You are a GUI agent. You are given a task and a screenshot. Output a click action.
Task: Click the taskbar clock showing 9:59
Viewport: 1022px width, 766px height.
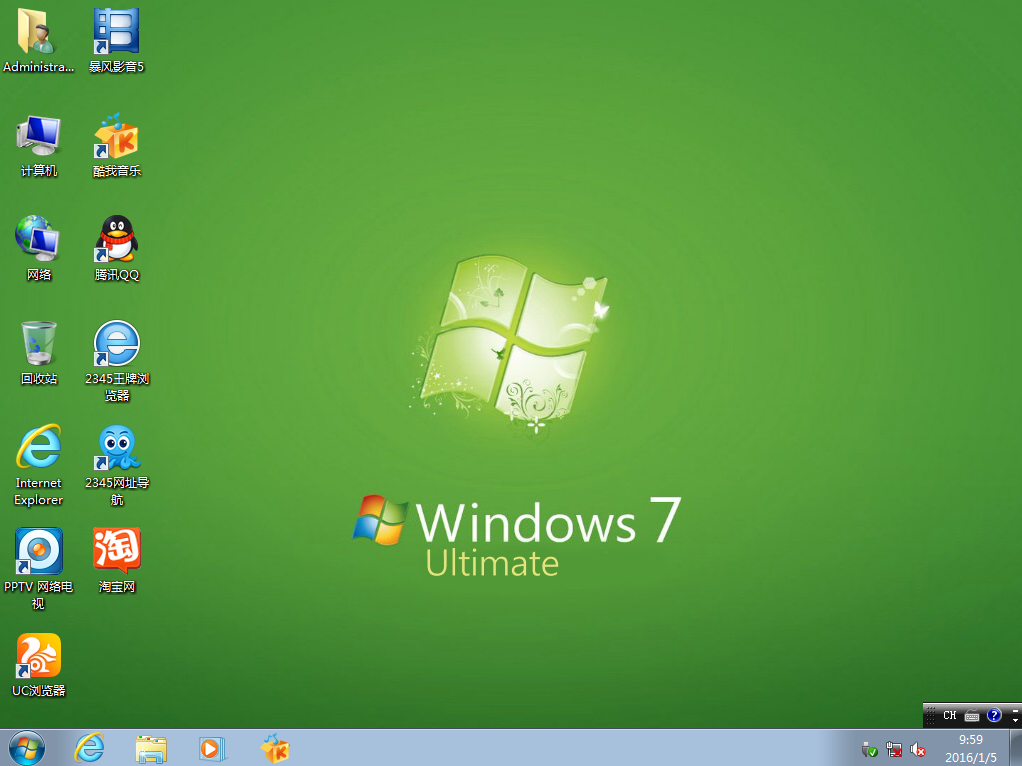[969, 748]
